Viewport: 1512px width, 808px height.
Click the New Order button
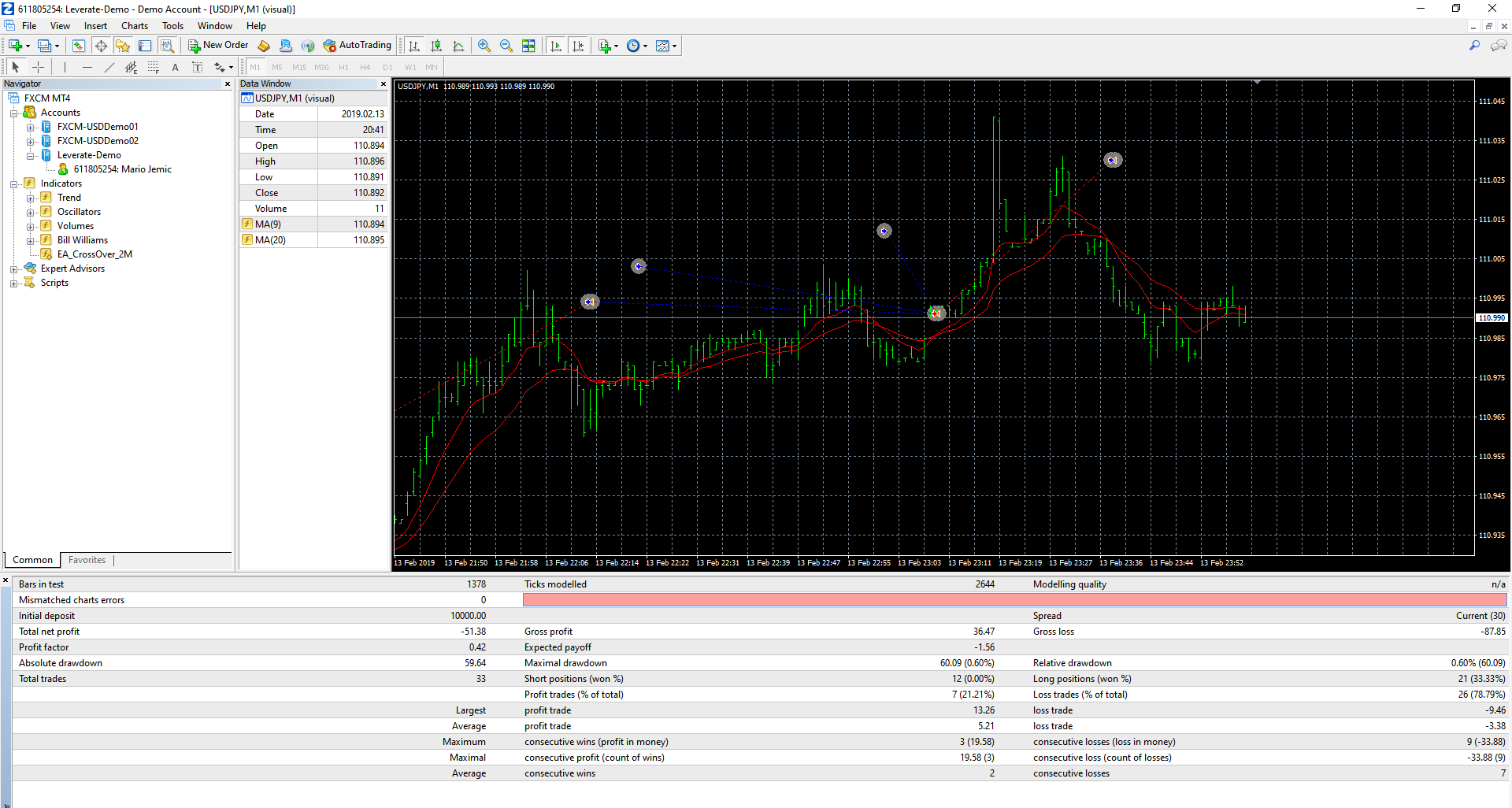(x=218, y=46)
